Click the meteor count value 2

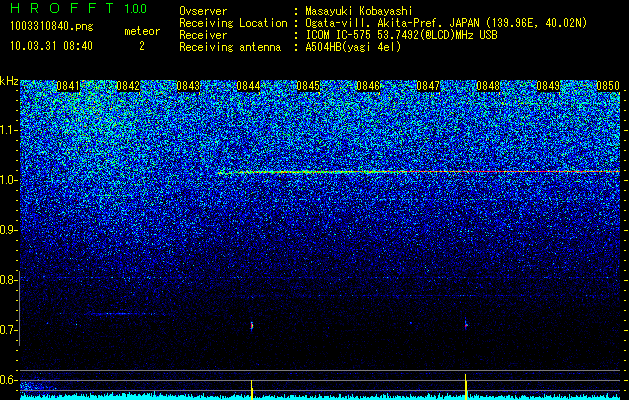click(142, 46)
